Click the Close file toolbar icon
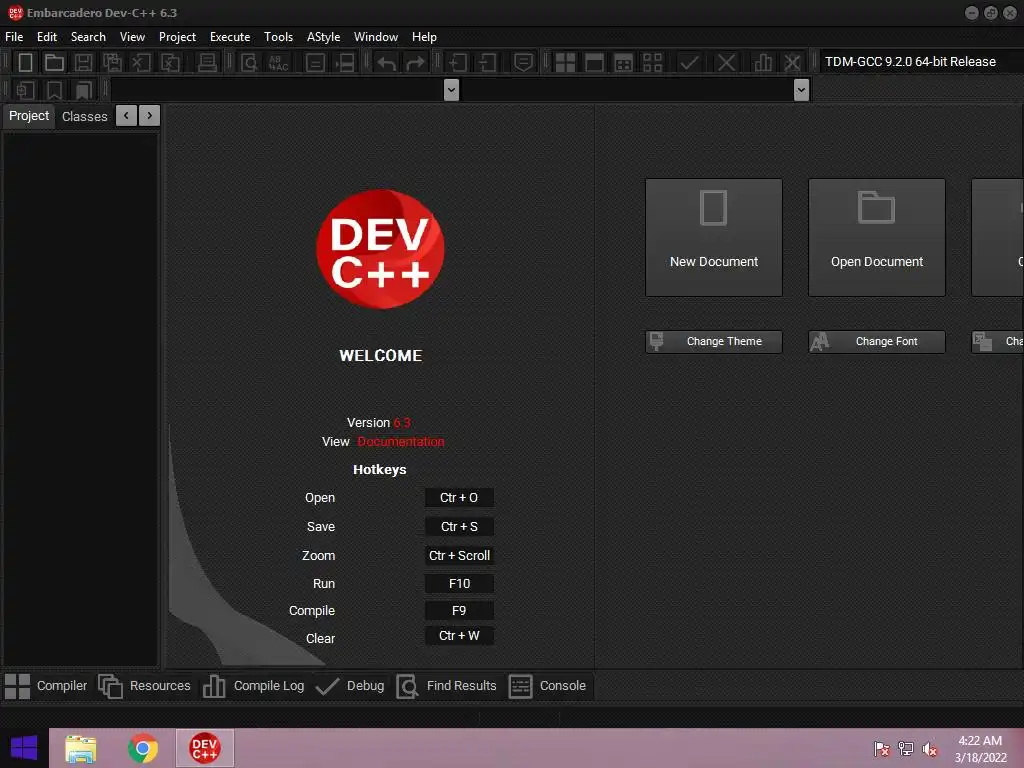 pyautogui.click(x=141, y=63)
